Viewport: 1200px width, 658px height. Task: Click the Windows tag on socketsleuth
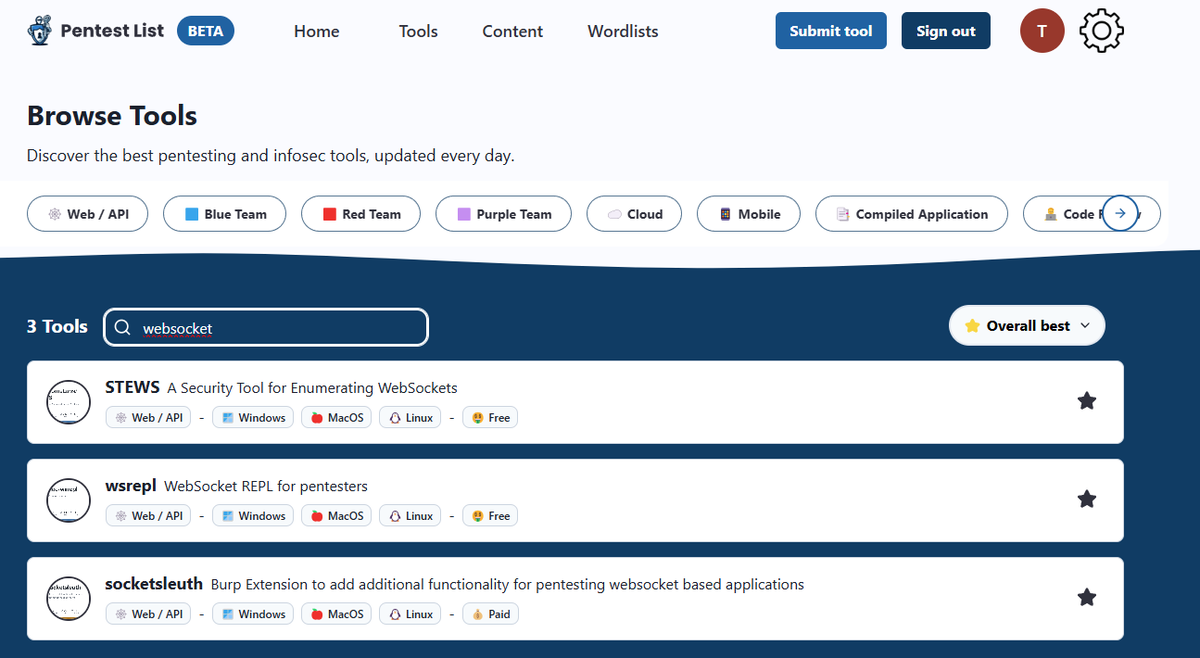pos(253,614)
